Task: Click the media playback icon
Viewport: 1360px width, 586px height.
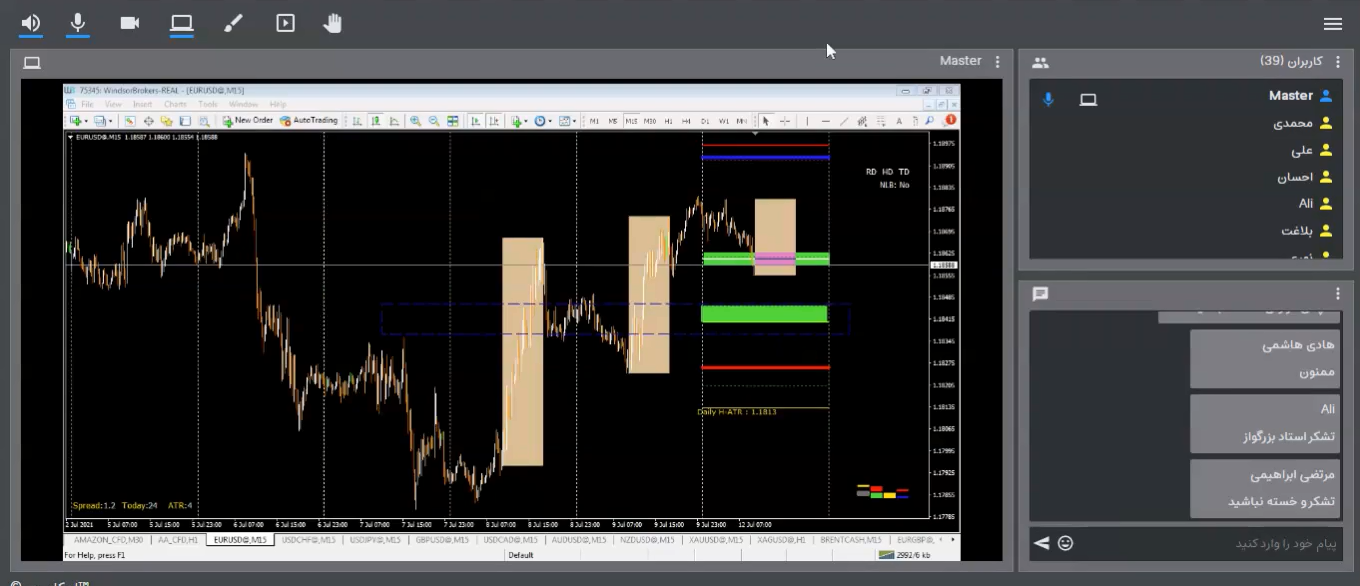Action: click(x=285, y=23)
